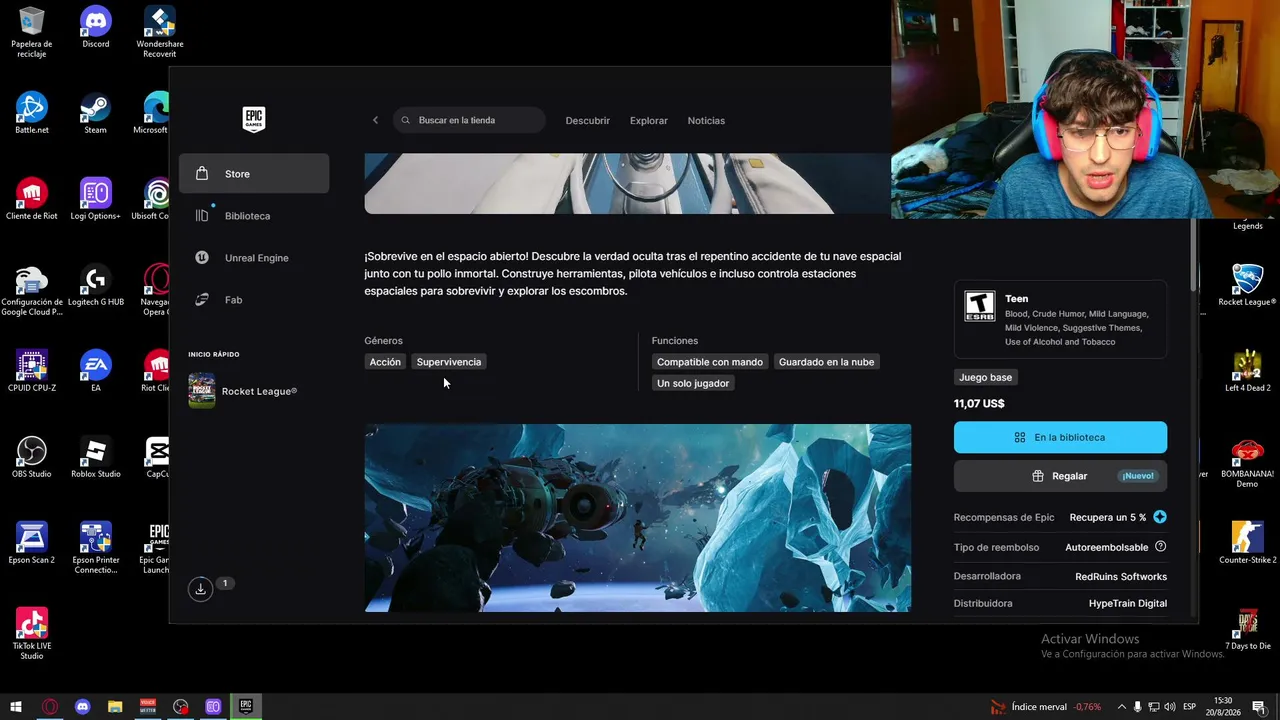Image resolution: width=1280 pixels, height=720 pixels.
Task: Select the OBS Studio desktop icon
Action: pyautogui.click(x=31, y=458)
